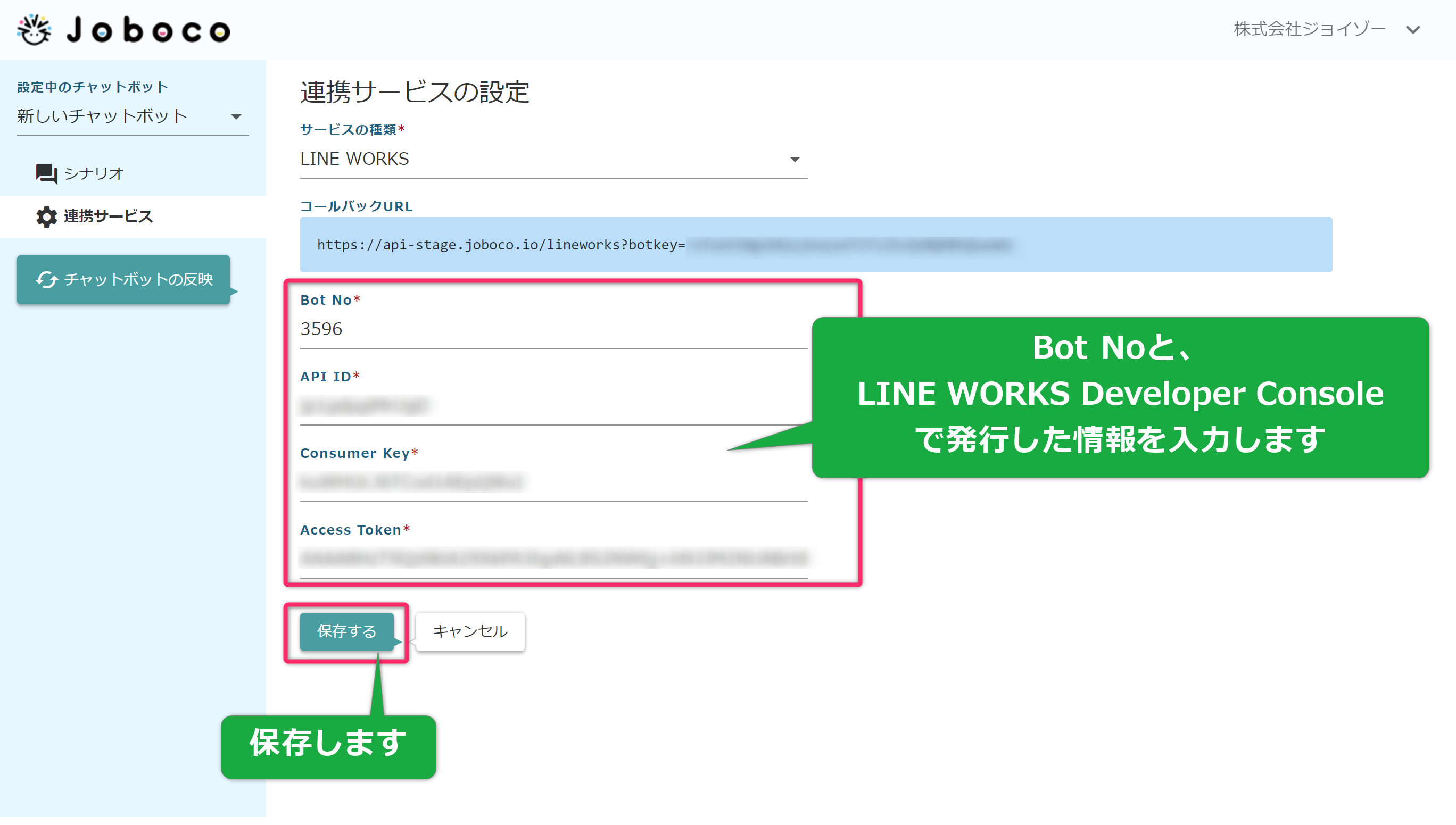The image size is (1456, 825).
Task: Click the 株式会社ジョイゾー company name
Action: 1309,29
